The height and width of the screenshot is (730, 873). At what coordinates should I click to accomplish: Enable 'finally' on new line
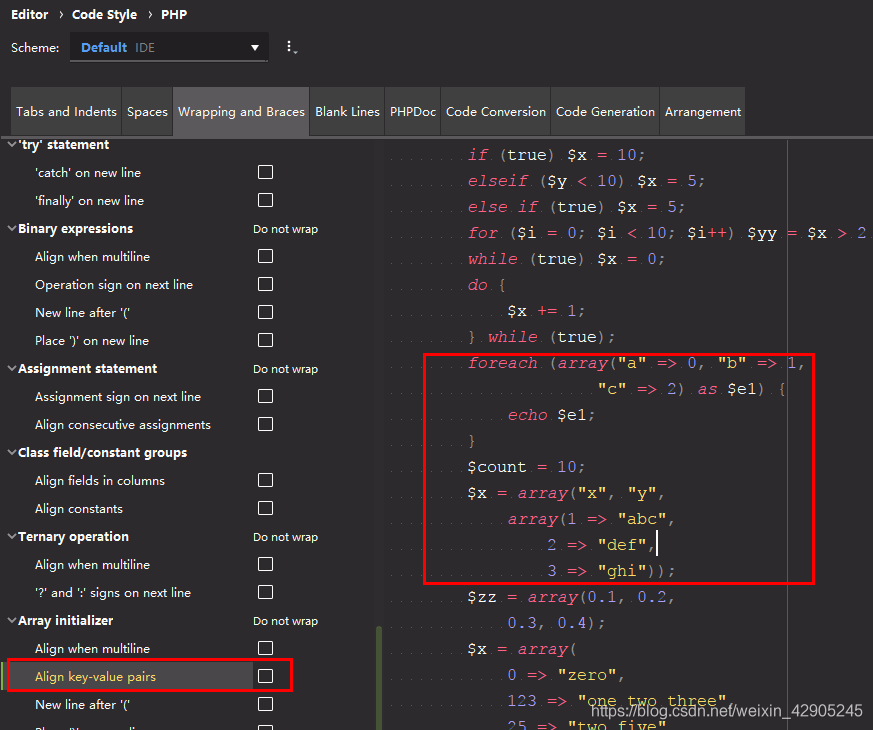click(x=265, y=200)
